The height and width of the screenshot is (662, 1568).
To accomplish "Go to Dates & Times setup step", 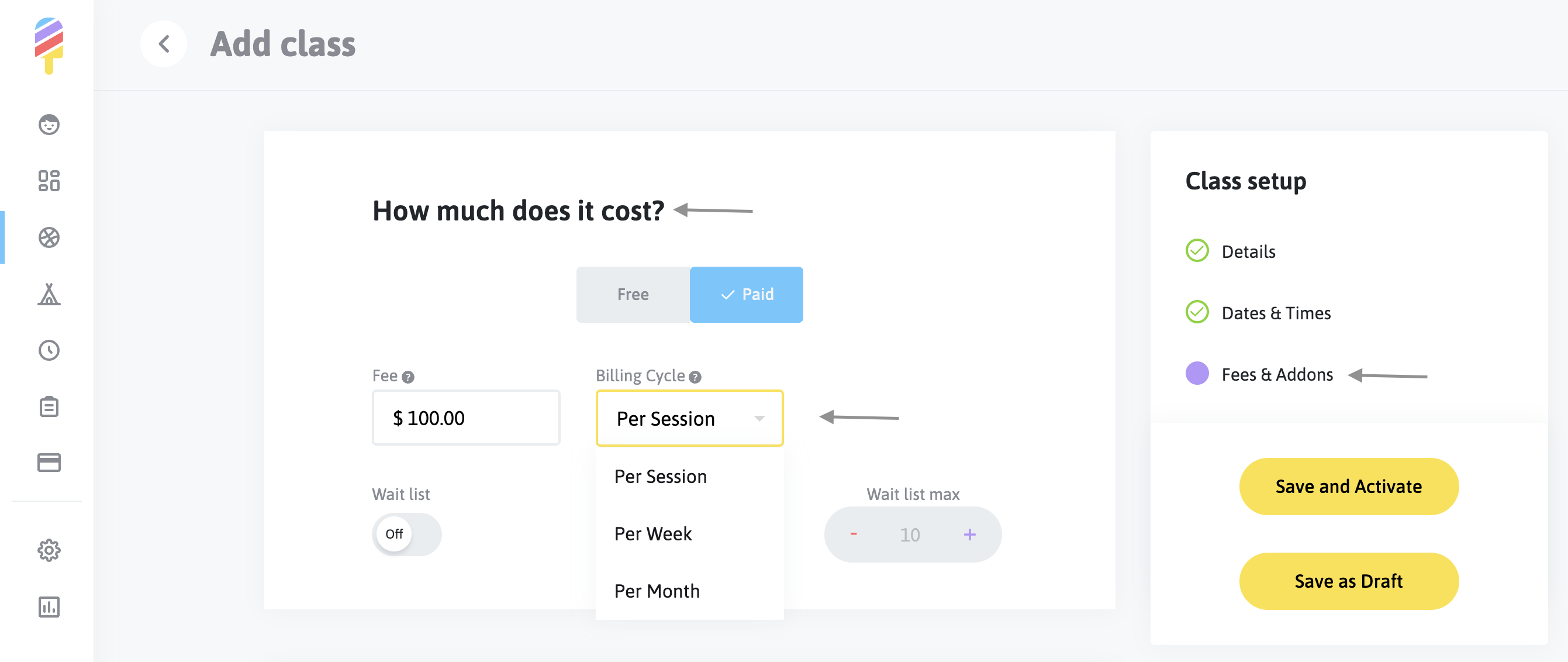I will click(x=1276, y=313).
